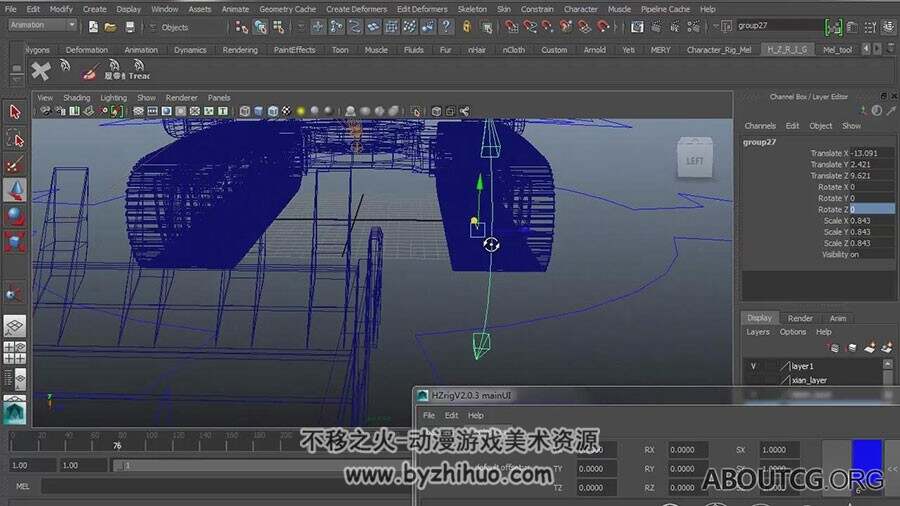900x506 pixels.
Task: Click the Select by component type icon
Action: 278,27
